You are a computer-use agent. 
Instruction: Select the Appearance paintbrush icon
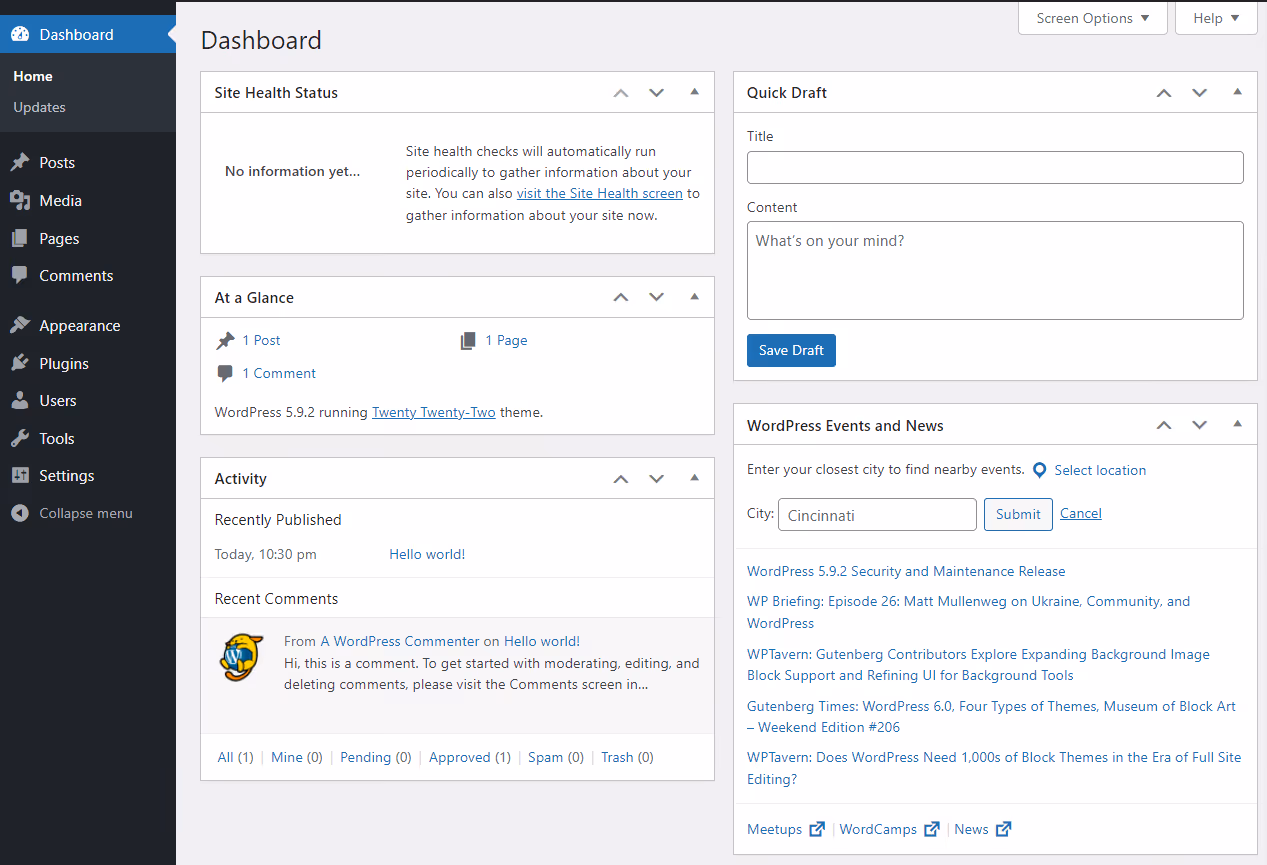[22, 325]
